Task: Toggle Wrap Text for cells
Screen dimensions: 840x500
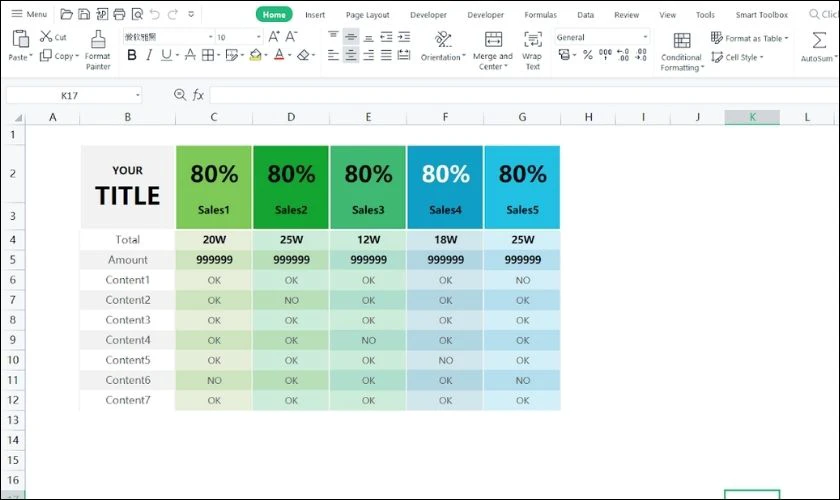Action: point(532,50)
